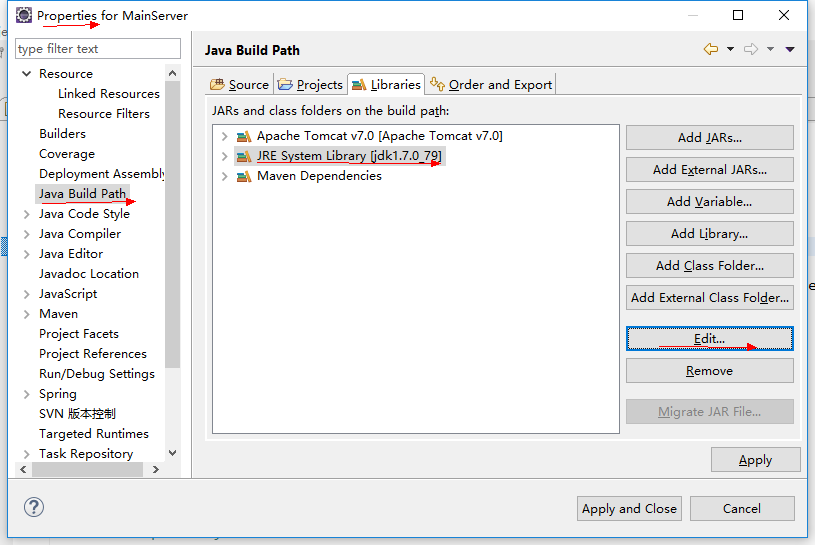Select Project References in the tree

click(93, 354)
